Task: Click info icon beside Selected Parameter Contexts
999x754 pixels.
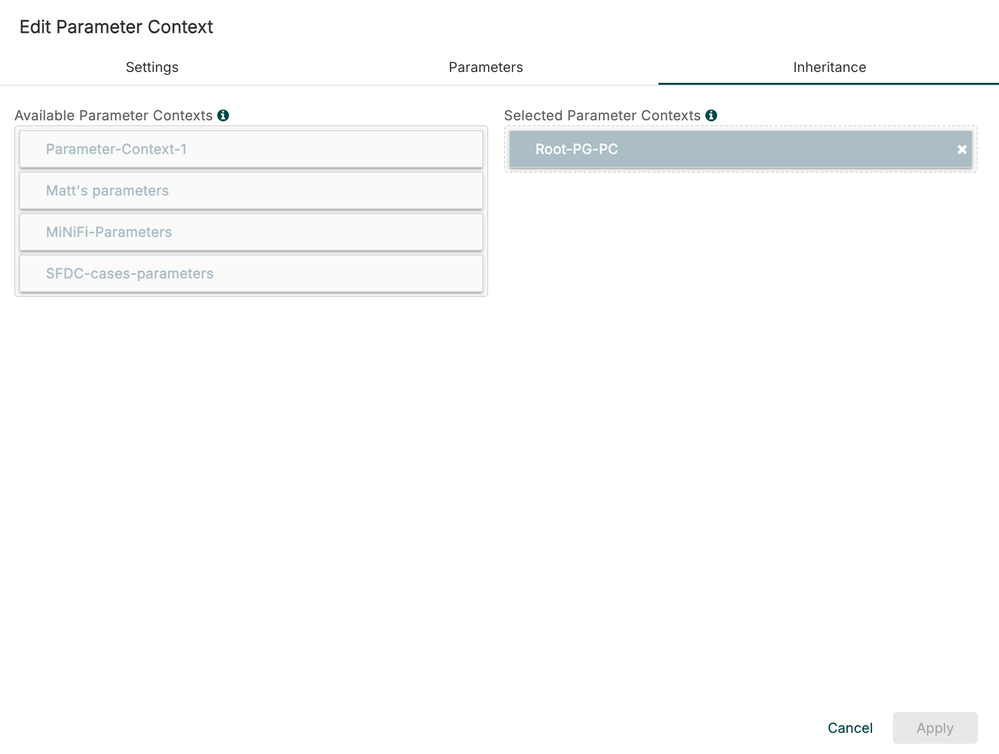Action: 711,116
